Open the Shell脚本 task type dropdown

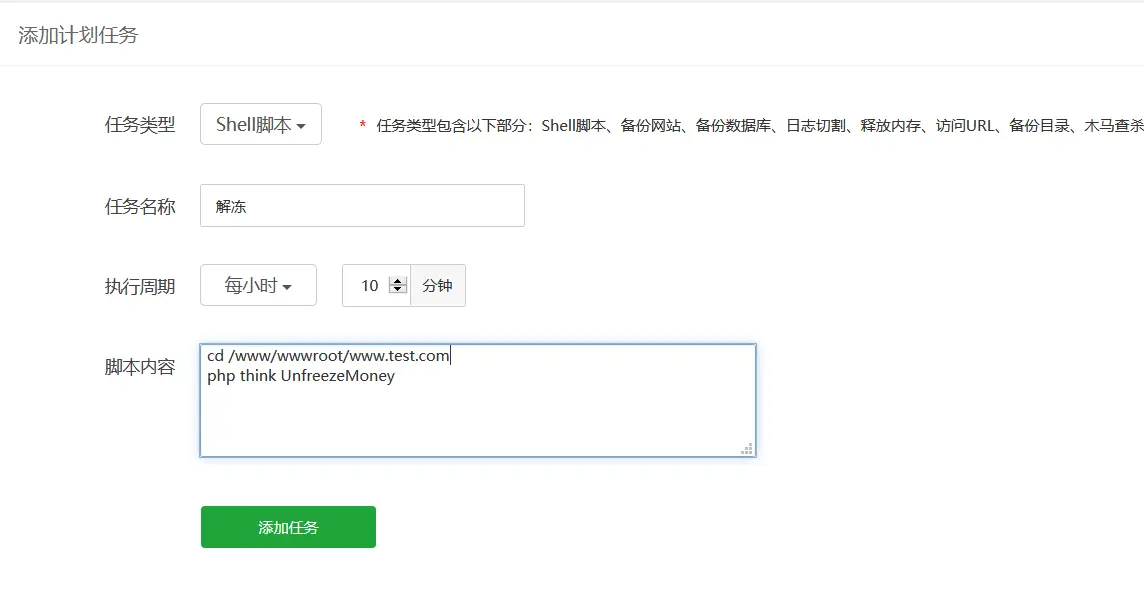pyautogui.click(x=260, y=124)
